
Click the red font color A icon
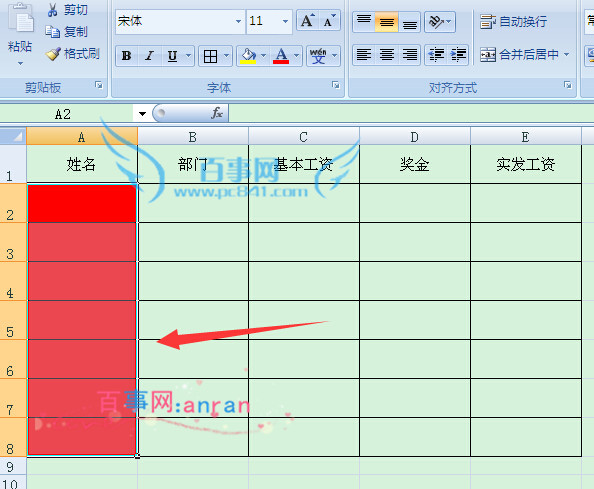tap(281, 56)
